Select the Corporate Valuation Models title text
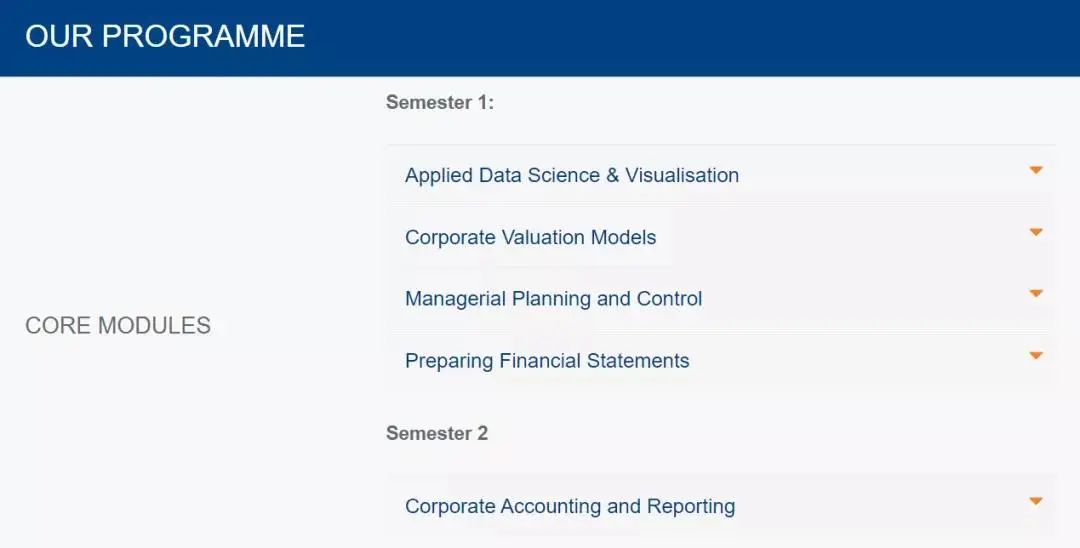Screen dimensions: 1080x548 (530, 238)
